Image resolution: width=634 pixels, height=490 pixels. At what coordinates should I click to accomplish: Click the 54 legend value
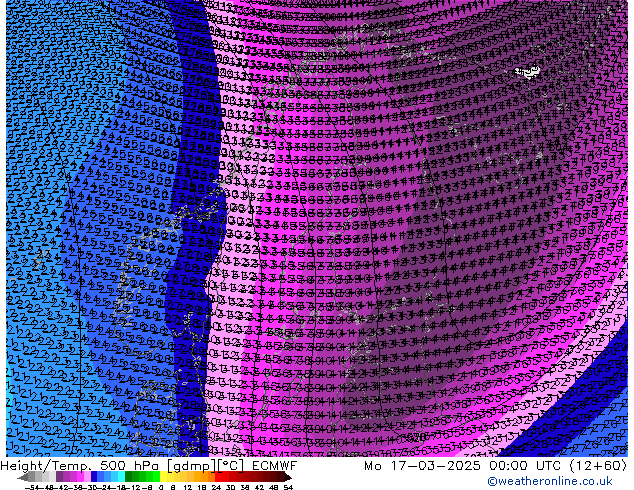point(288,487)
